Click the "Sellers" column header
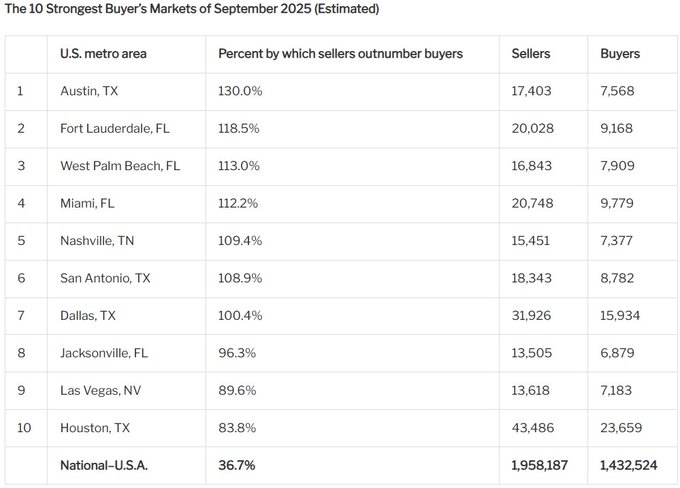This screenshot has height=488, width=680. click(x=530, y=54)
